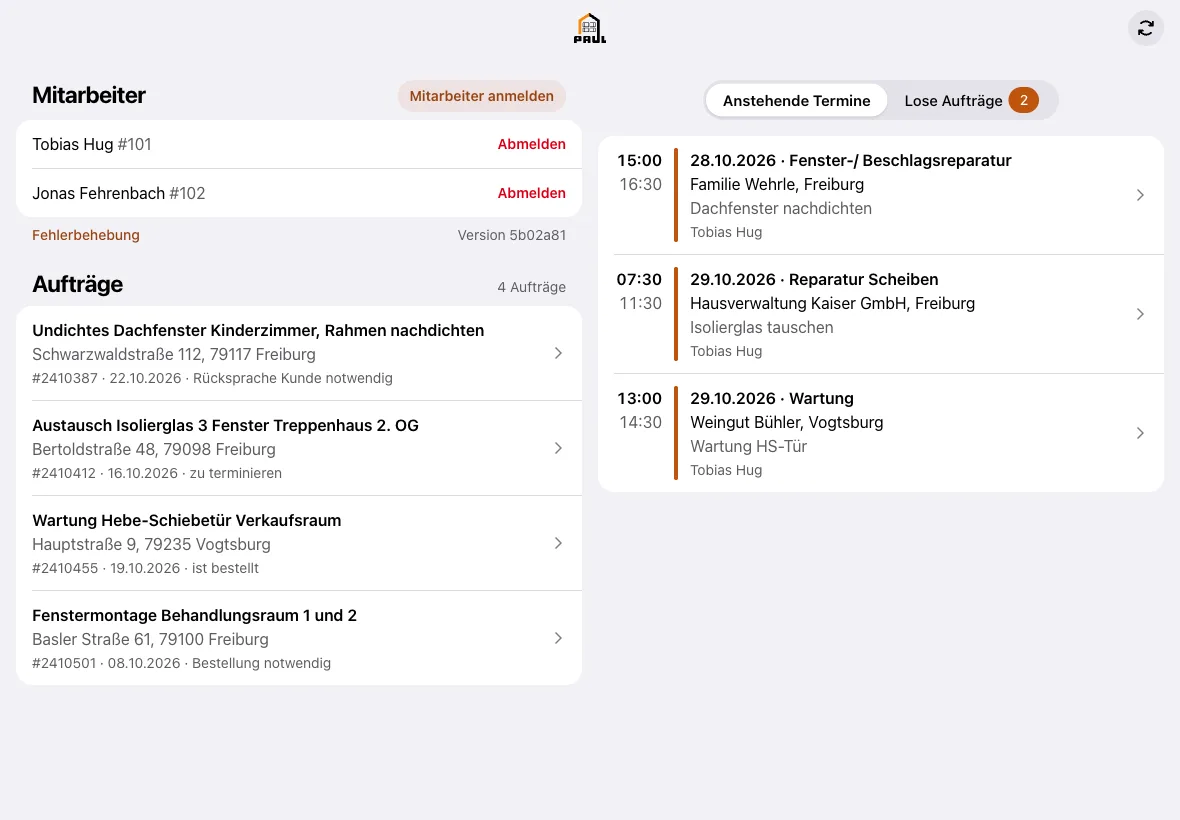Click address Hauptstraße 9, 79235 Vogtsburg

click(151, 545)
